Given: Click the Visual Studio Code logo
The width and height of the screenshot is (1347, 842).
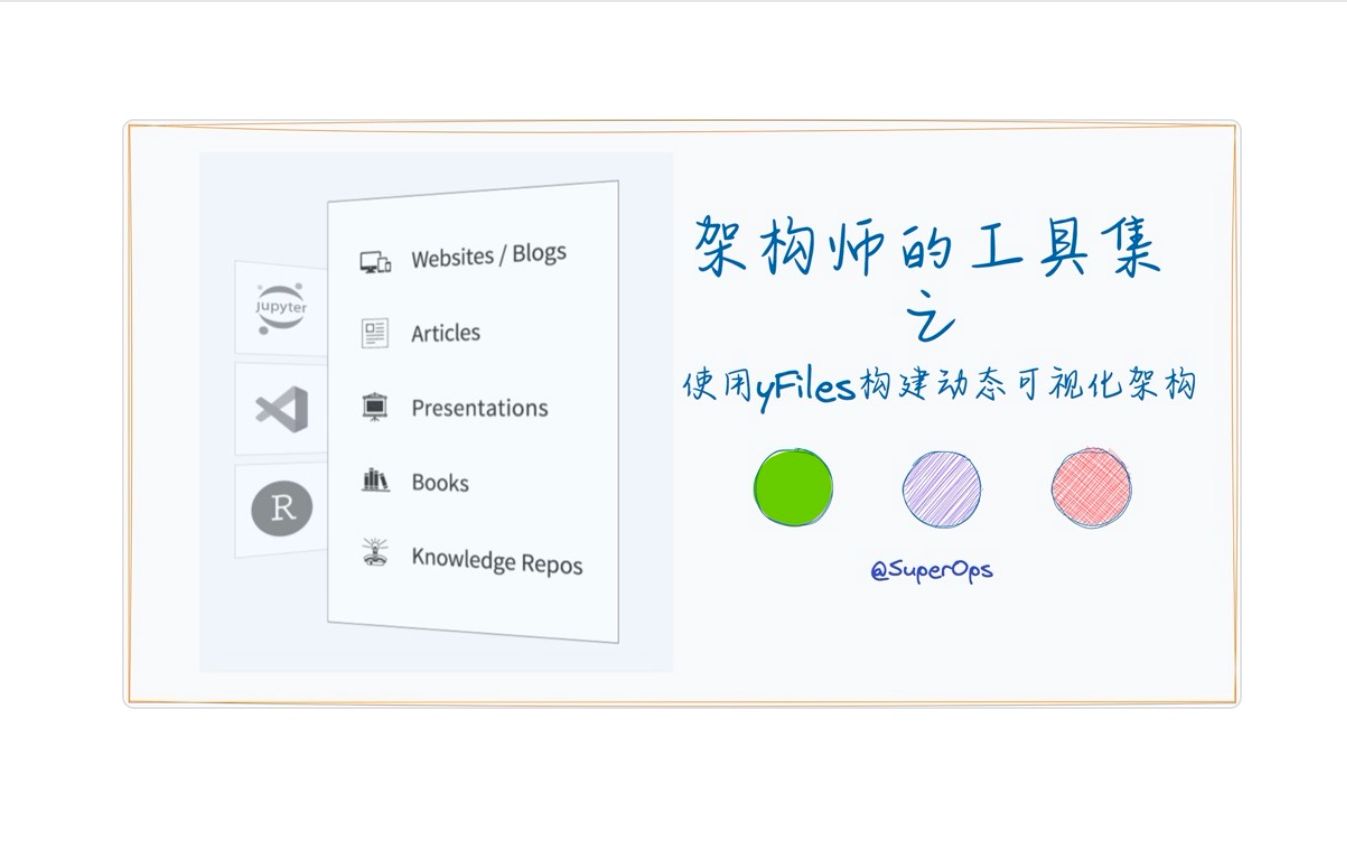Looking at the screenshot, I should pyautogui.click(x=282, y=409).
